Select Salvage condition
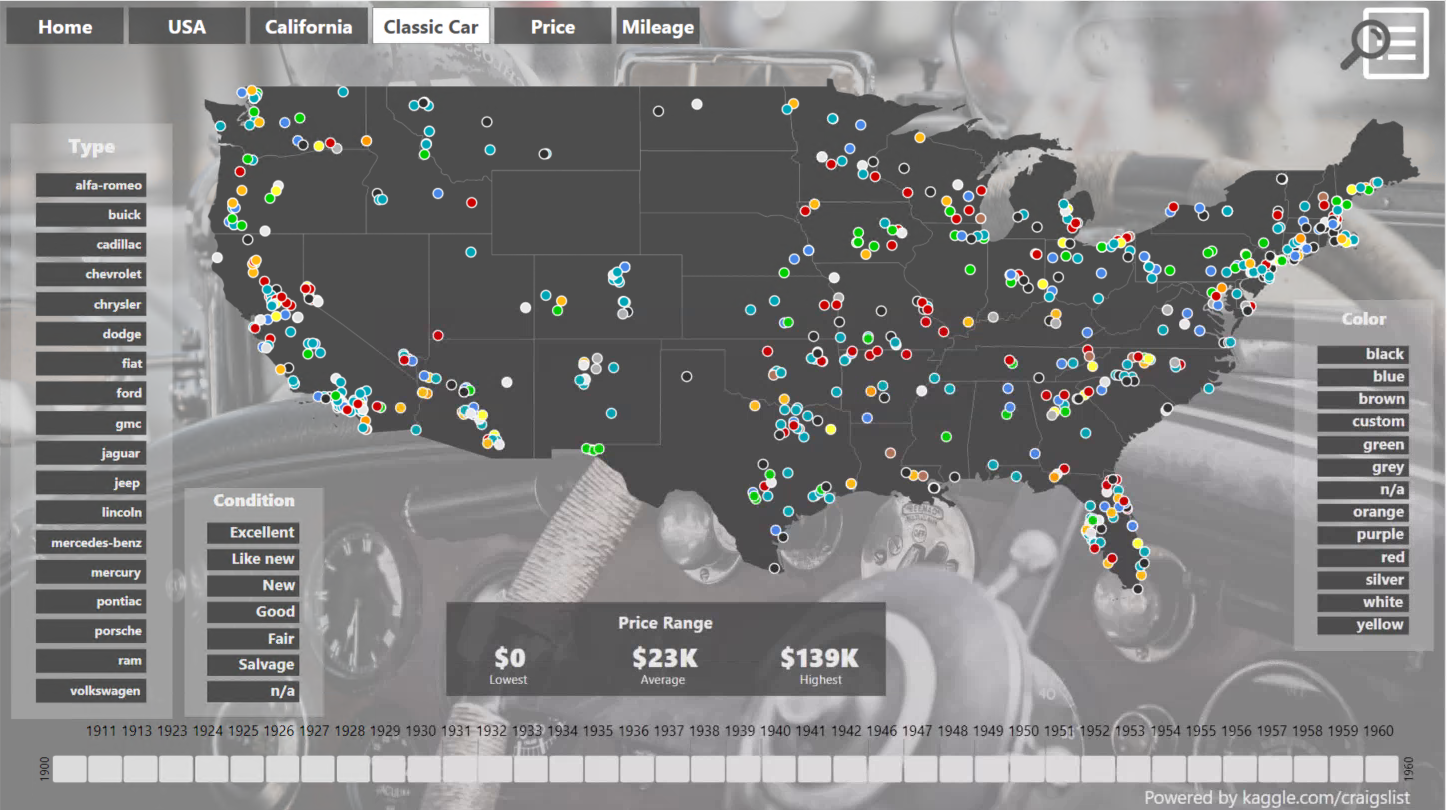1447x810 pixels. pyautogui.click(x=253, y=664)
